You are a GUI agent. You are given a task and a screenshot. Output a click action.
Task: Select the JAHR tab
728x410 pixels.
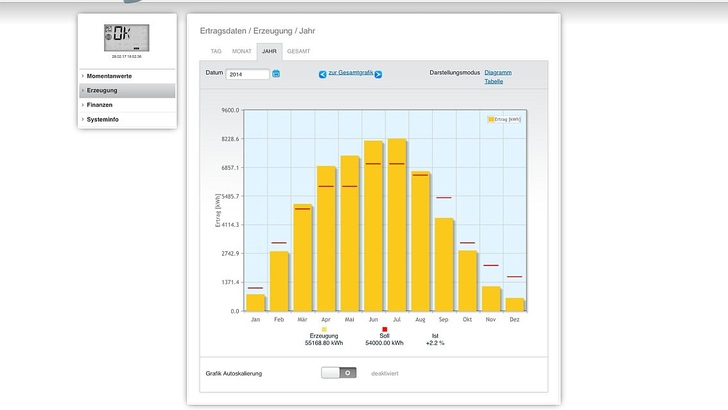(x=269, y=50)
